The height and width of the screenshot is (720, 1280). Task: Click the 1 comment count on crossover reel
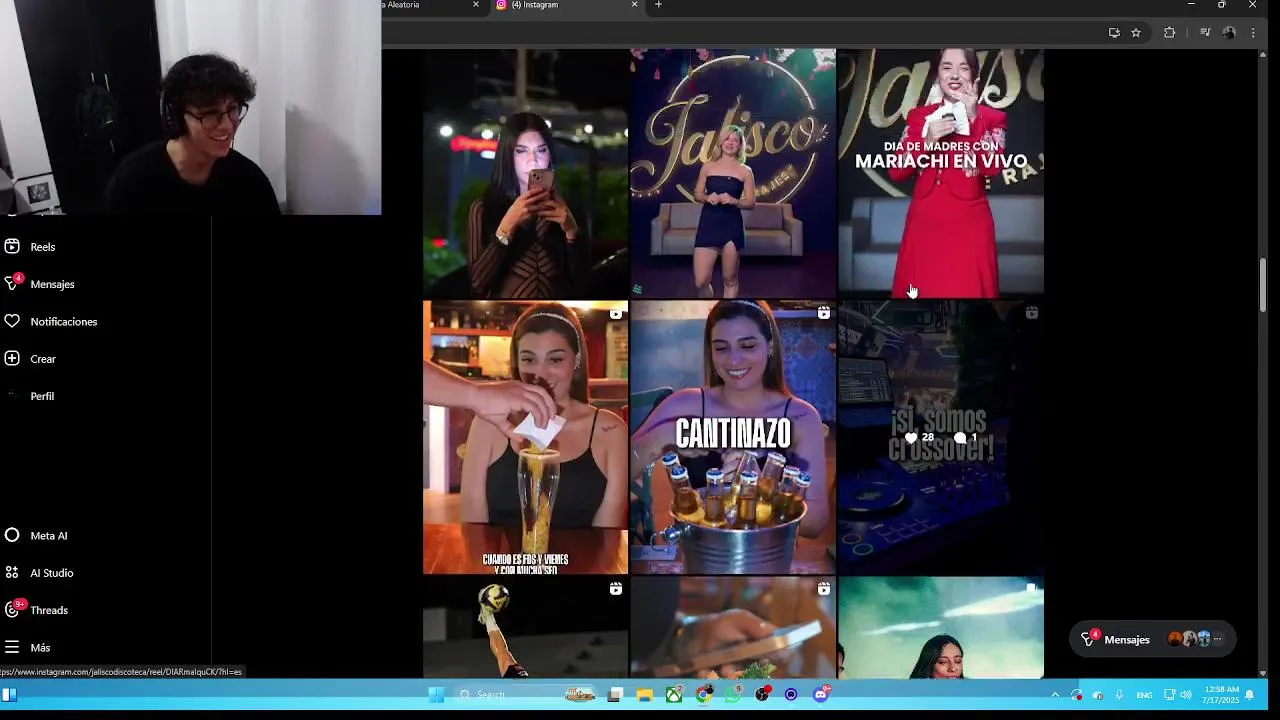click(966, 438)
